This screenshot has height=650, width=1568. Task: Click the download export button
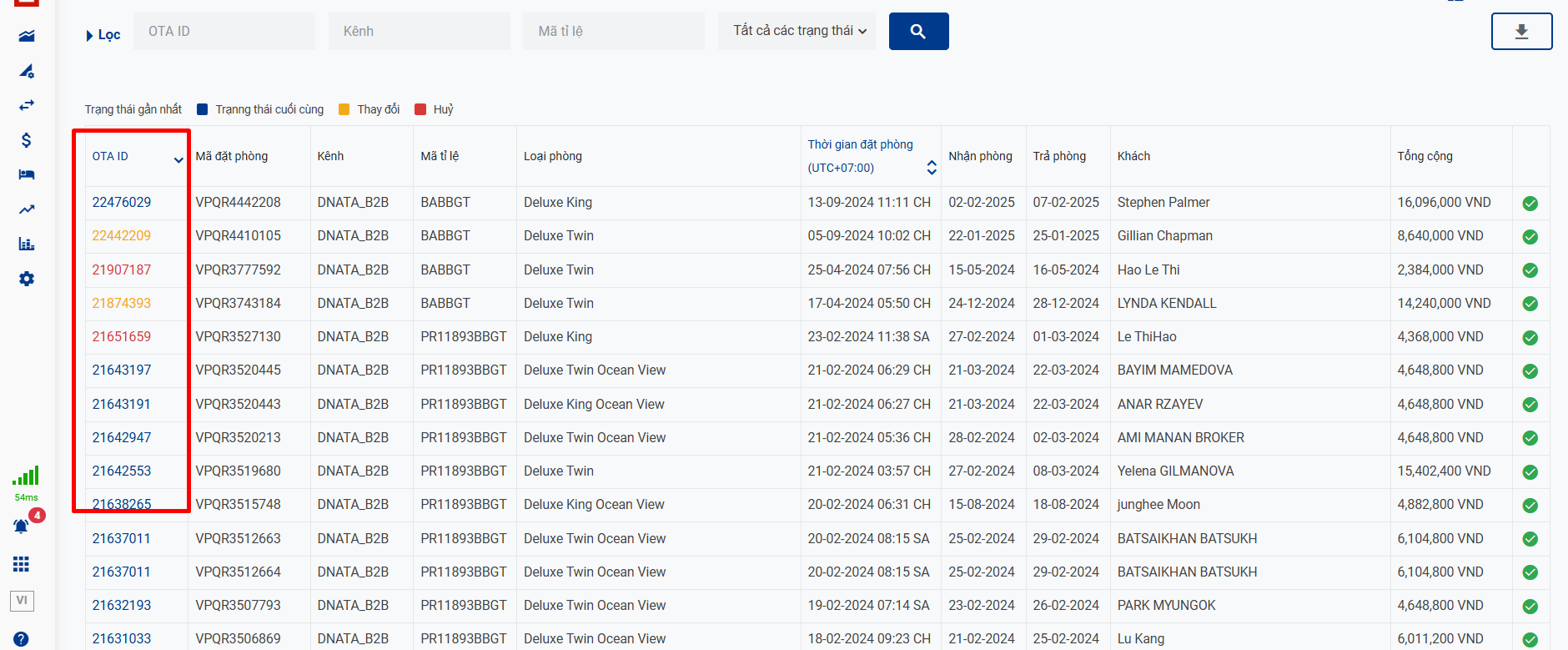click(x=1520, y=32)
